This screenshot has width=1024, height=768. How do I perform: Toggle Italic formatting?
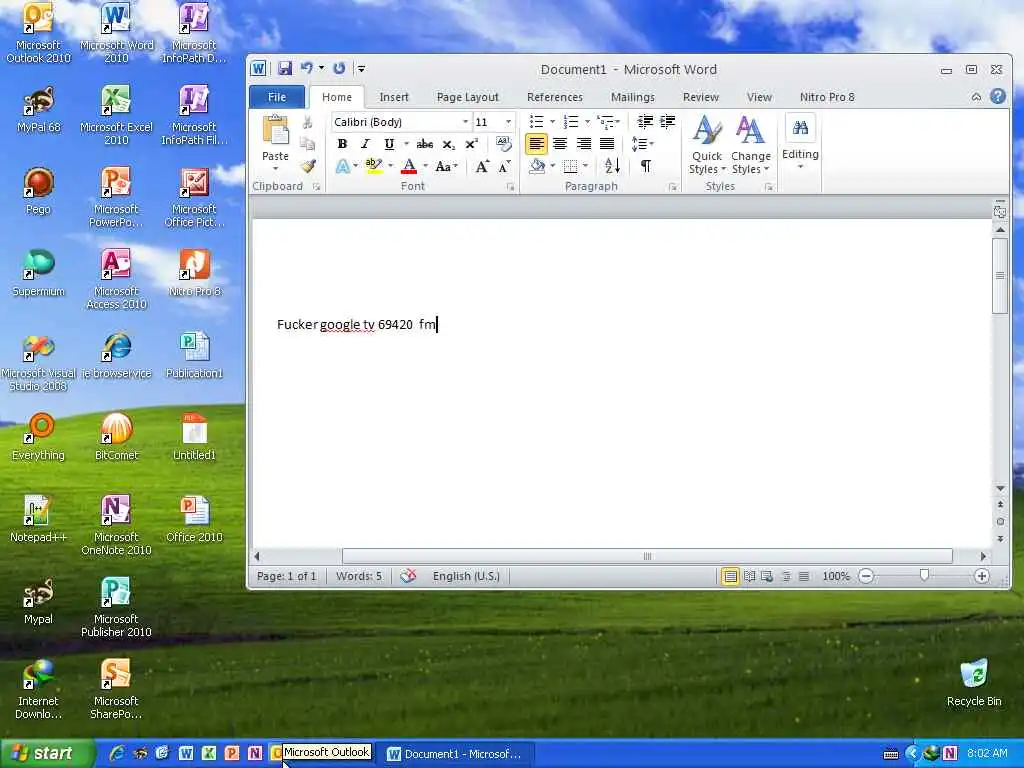(365, 144)
